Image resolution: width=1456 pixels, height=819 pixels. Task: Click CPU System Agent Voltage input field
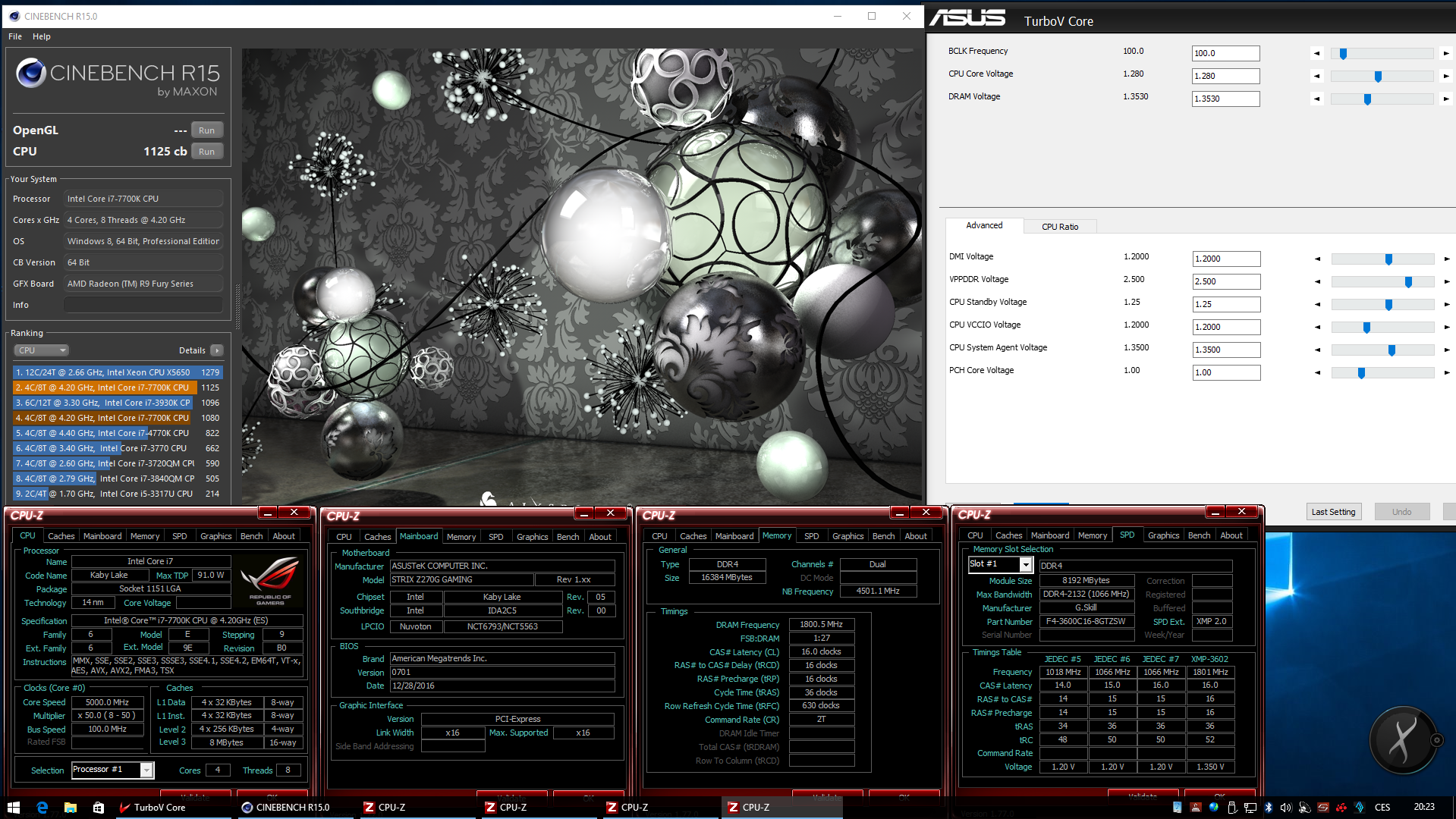[x=1226, y=350]
